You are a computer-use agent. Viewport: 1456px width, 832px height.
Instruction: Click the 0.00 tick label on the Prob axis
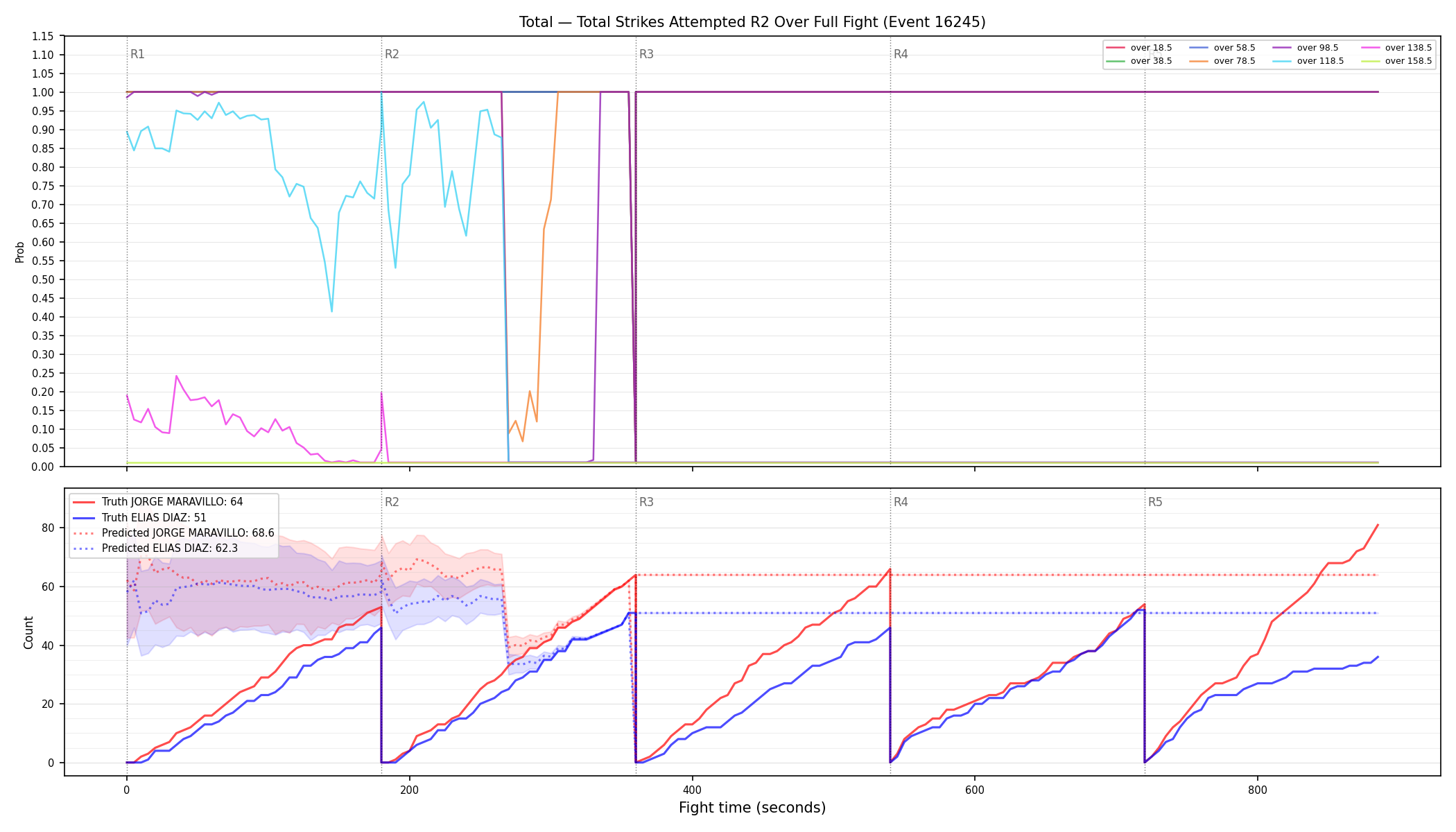point(43,467)
